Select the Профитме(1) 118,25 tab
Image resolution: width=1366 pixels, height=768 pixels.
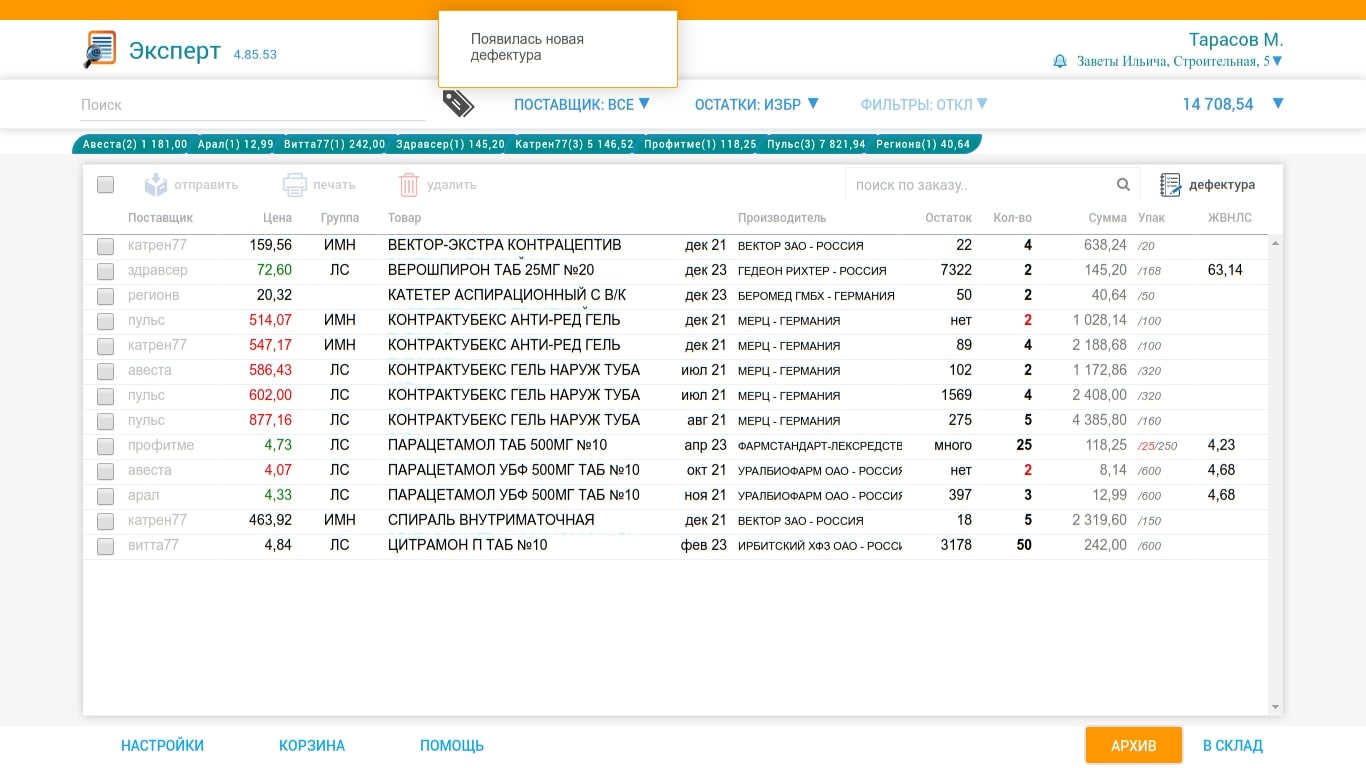700,144
